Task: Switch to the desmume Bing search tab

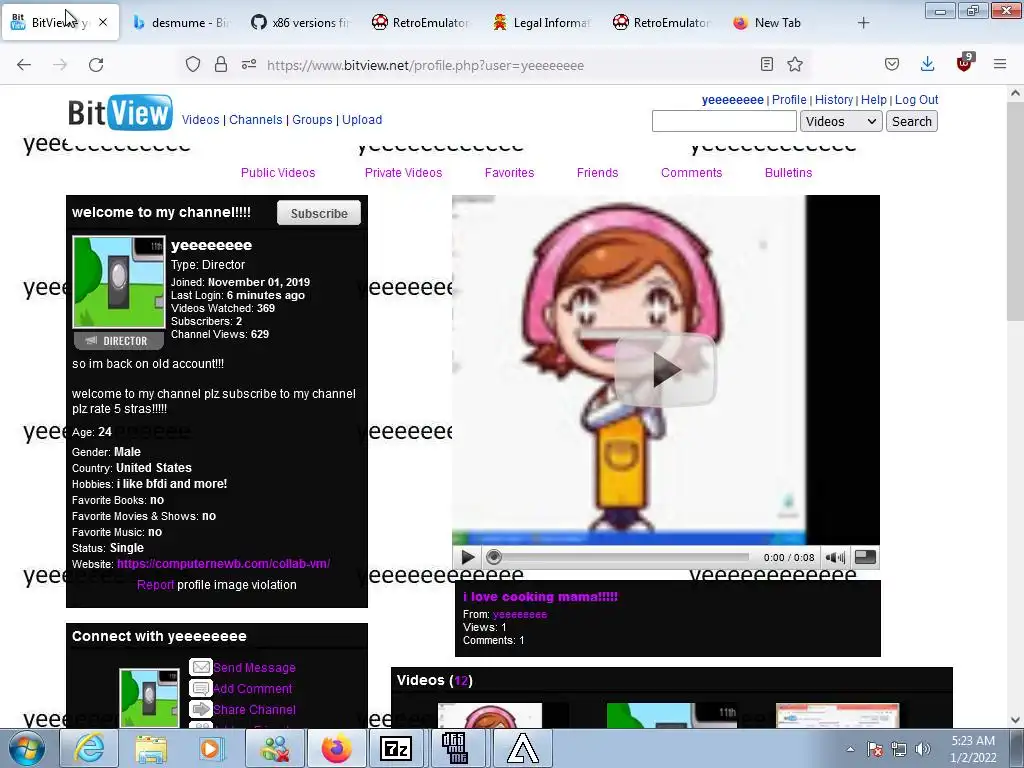Action: [x=181, y=23]
